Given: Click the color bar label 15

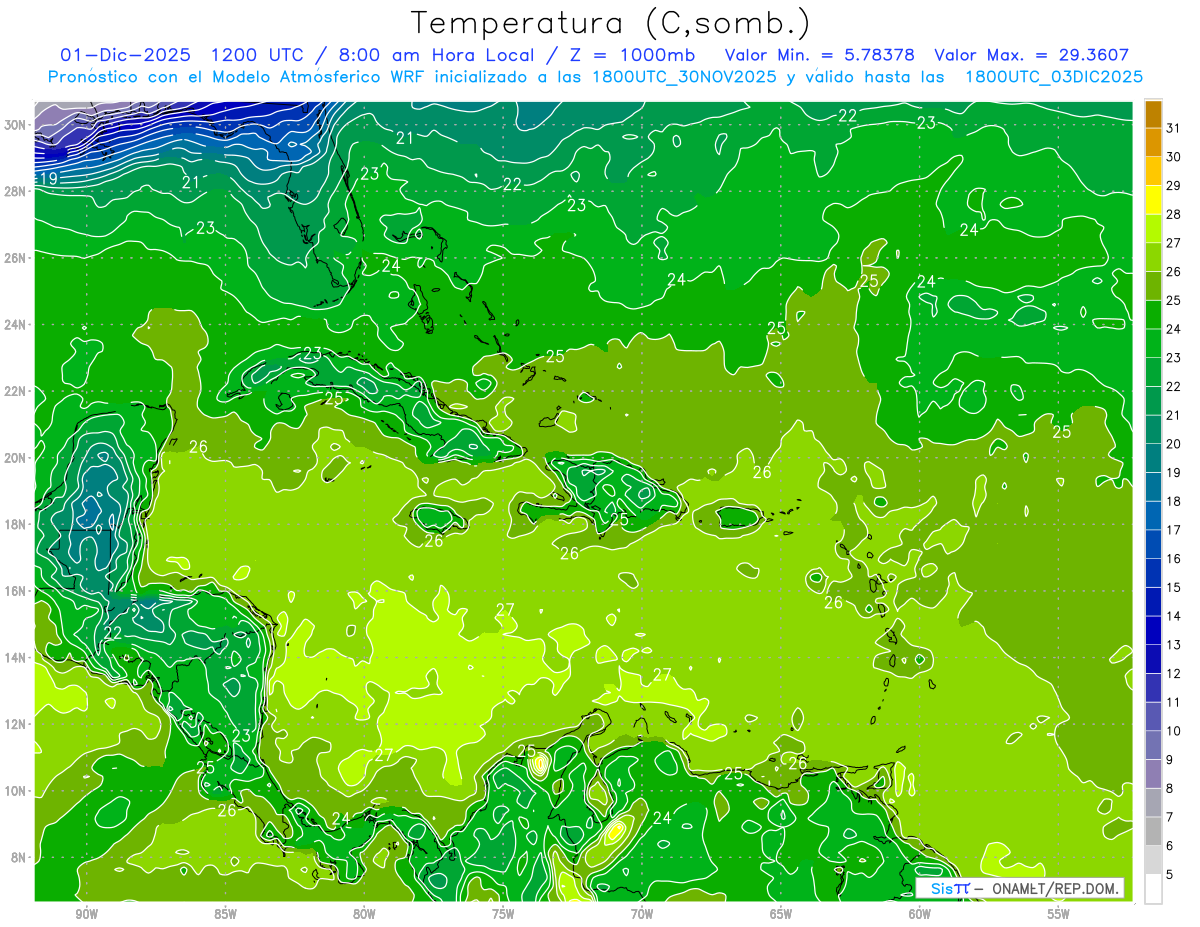Looking at the screenshot, I should [1174, 588].
